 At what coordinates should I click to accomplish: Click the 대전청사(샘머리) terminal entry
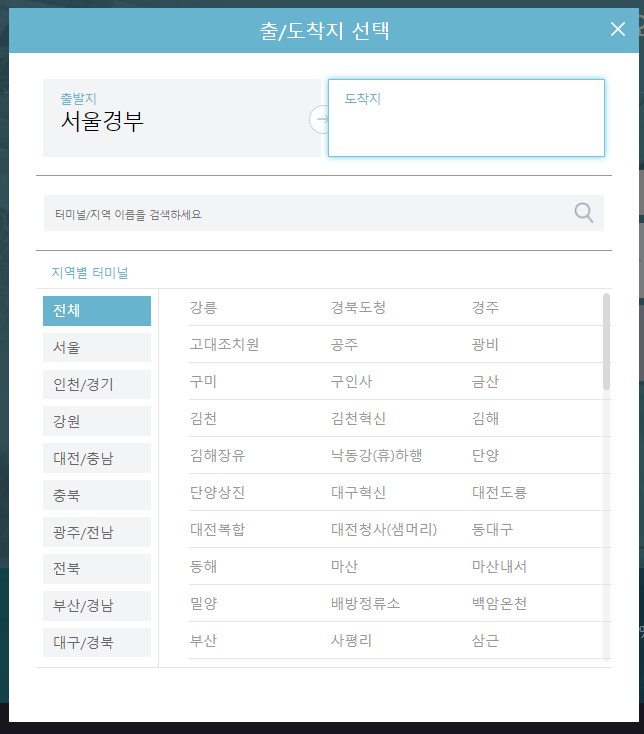[384, 529]
